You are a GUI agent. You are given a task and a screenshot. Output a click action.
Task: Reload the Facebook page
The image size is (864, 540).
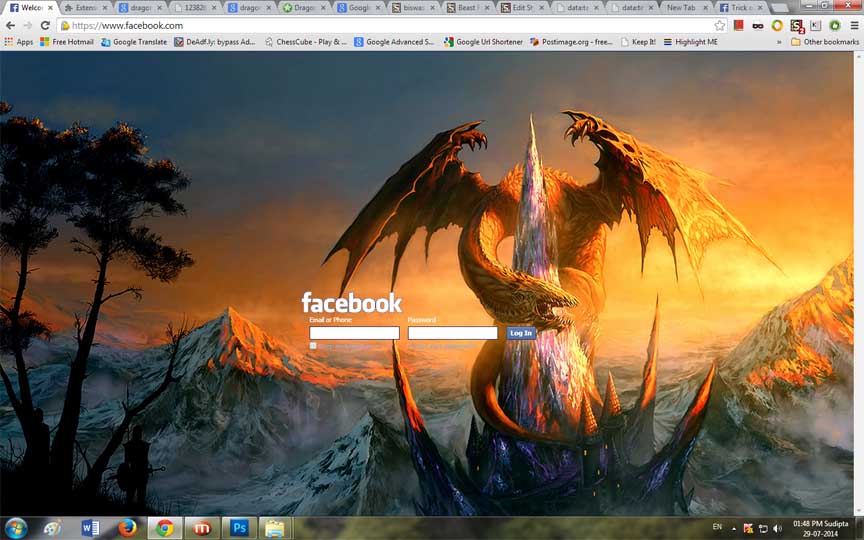pyautogui.click(x=45, y=25)
